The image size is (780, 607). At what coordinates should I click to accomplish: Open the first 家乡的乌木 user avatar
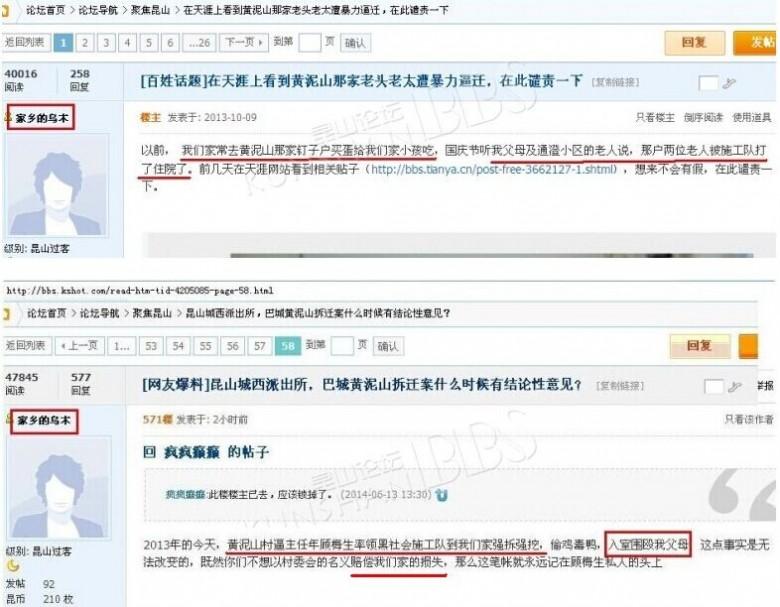coord(57,185)
